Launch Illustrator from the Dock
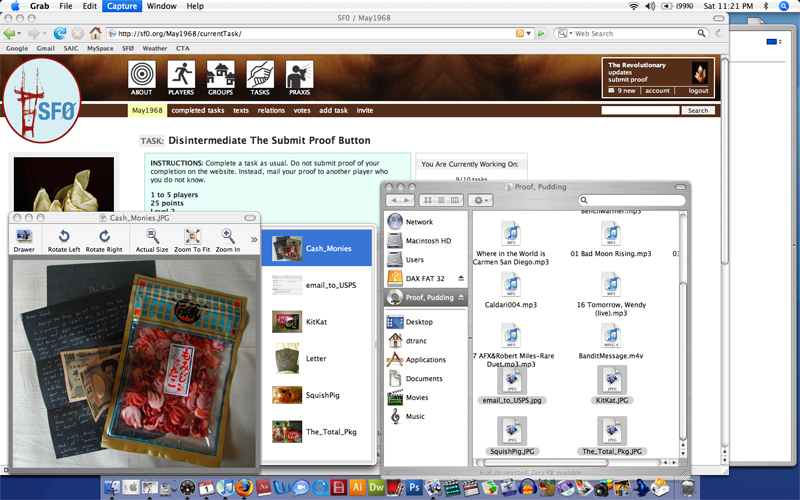 pyautogui.click(x=358, y=487)
